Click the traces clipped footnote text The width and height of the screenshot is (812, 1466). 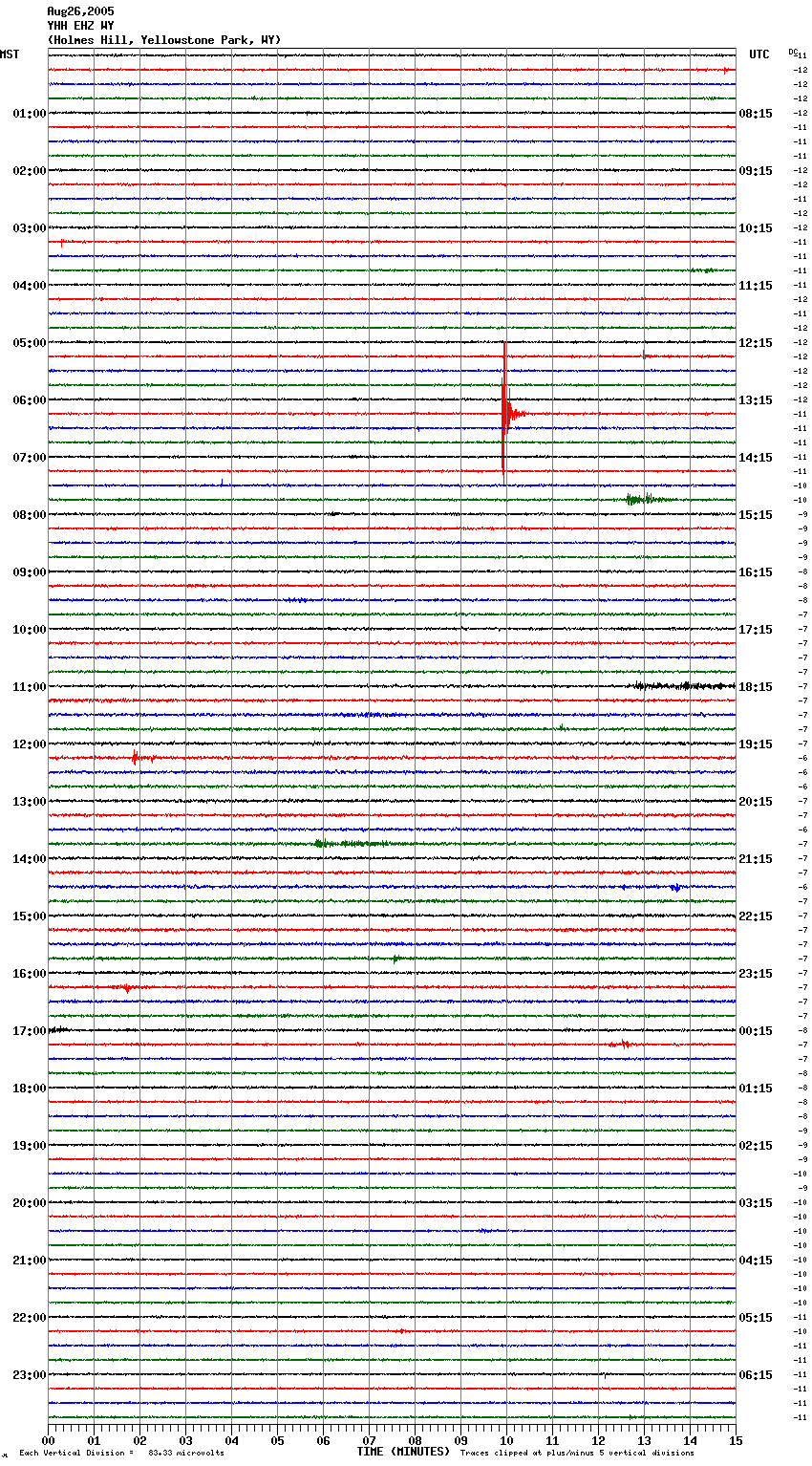[577, 1453]
